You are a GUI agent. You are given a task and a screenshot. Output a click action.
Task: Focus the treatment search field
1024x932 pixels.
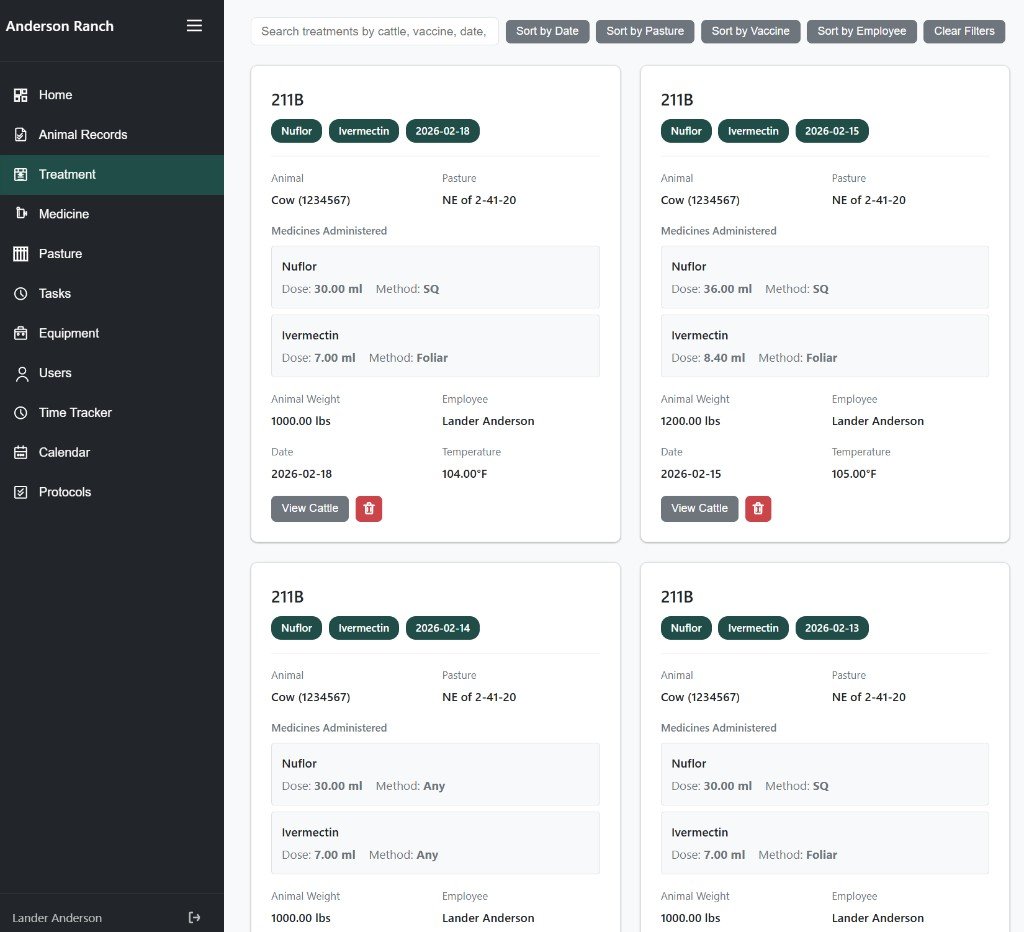coord(374,31)
